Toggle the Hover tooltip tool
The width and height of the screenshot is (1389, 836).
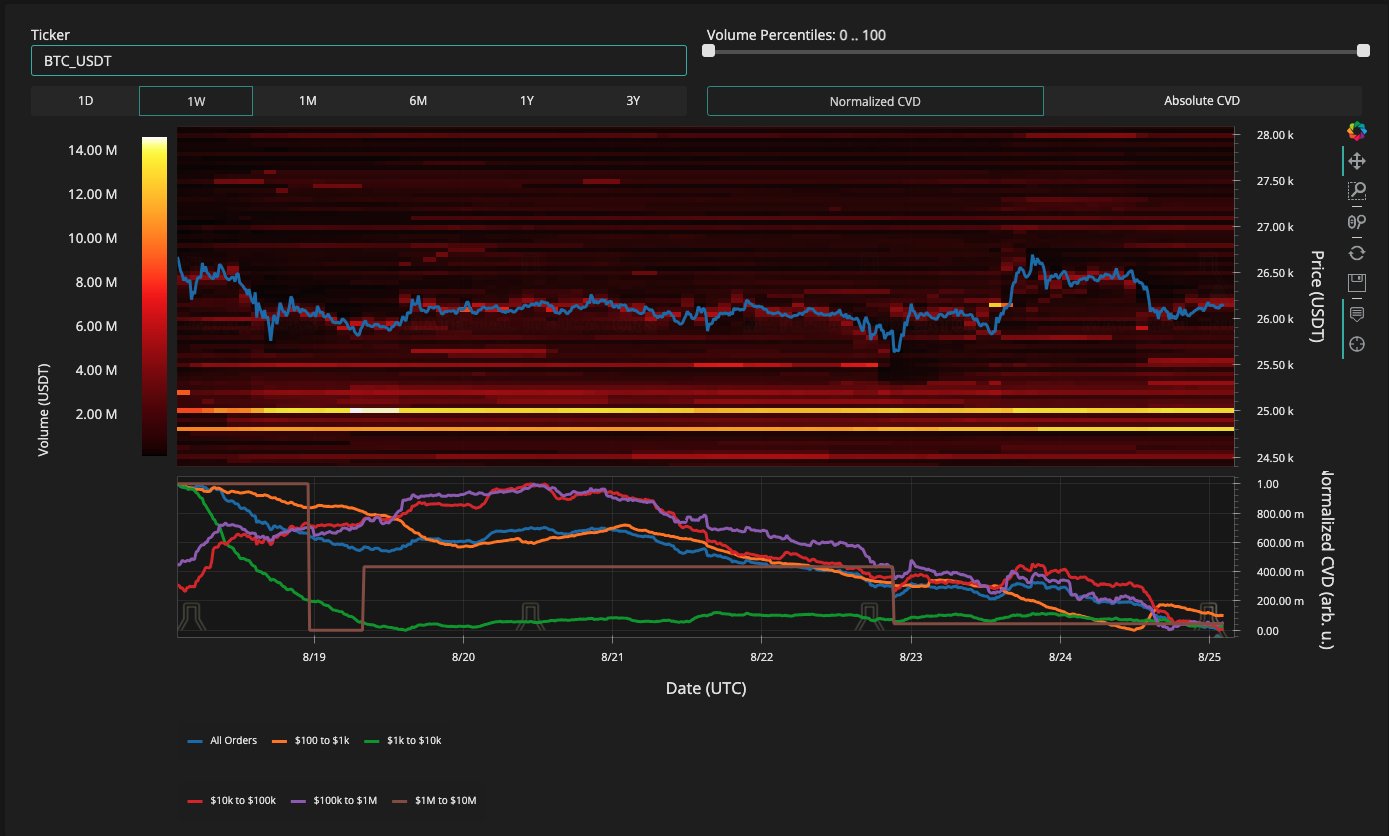pos(1356,314)
